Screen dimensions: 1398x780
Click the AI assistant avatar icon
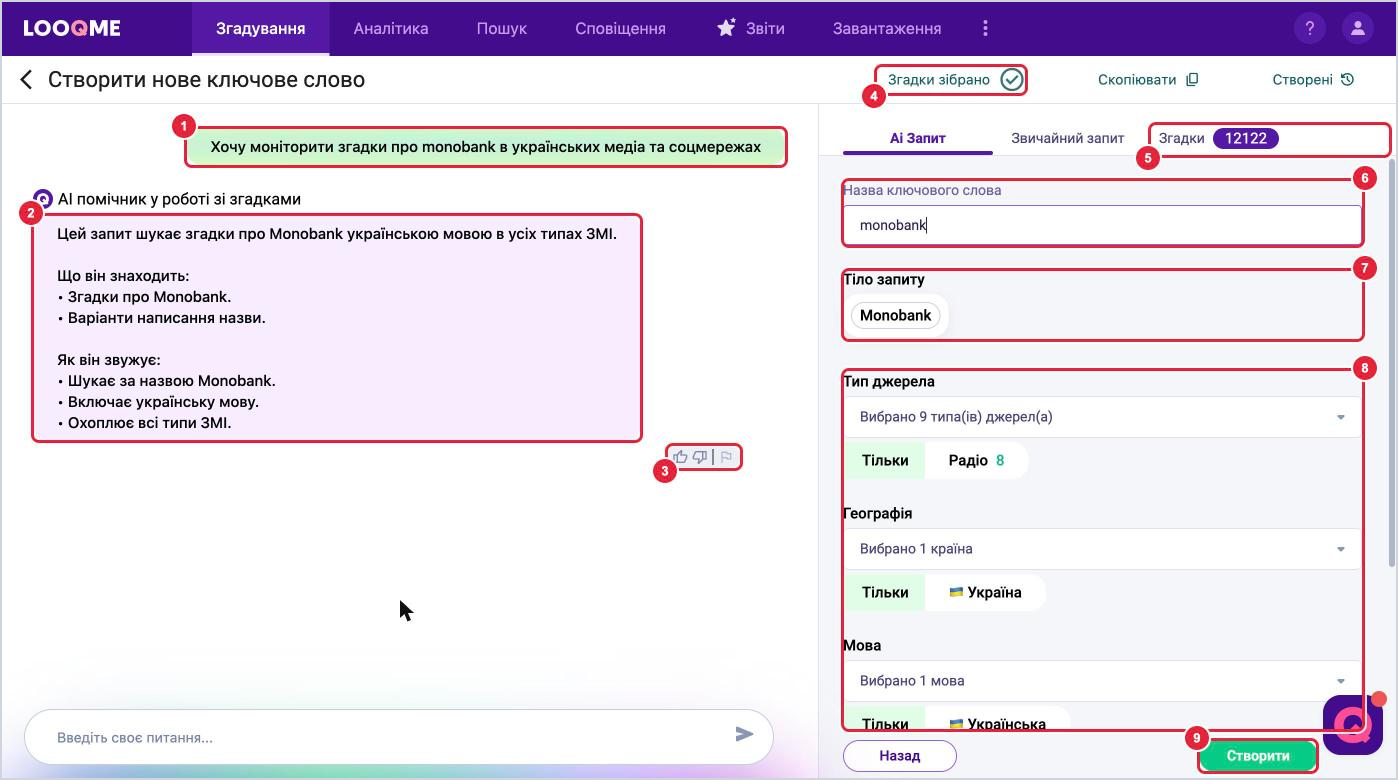pyautogui.click(x=43, y=199)
